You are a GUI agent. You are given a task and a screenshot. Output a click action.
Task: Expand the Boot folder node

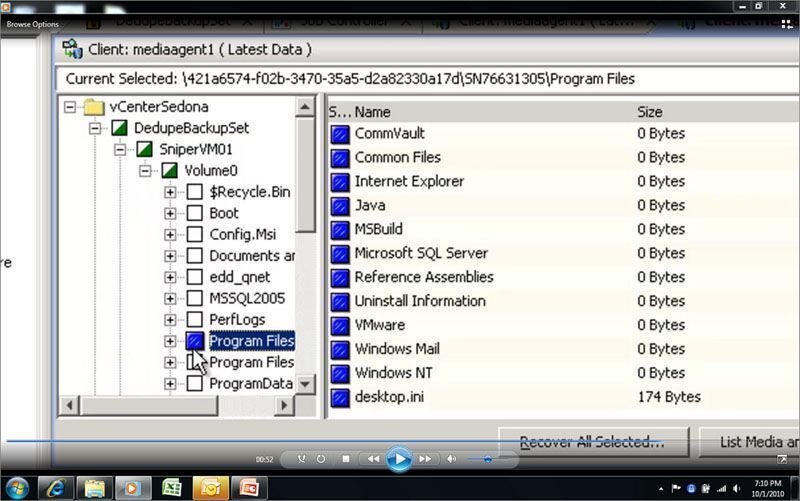(170, 213)
